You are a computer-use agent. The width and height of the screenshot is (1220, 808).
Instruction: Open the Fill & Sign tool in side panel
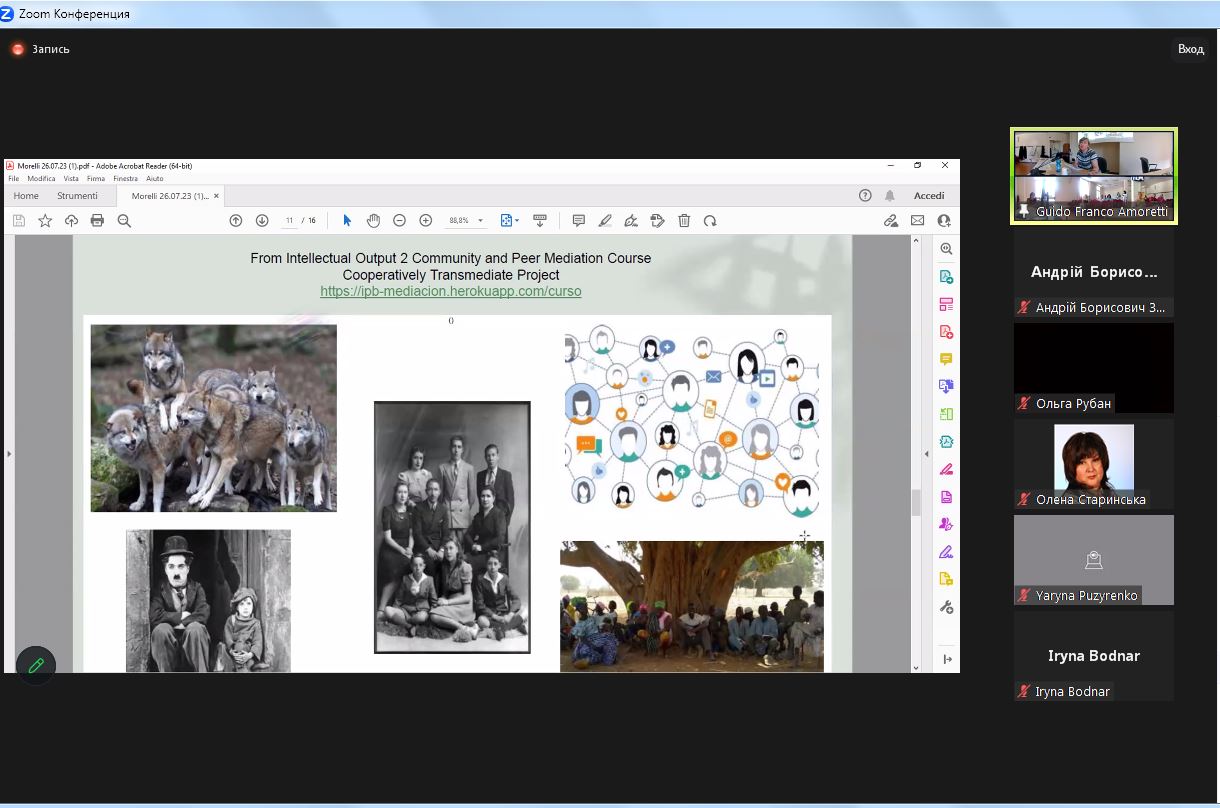tap(945, 552)
